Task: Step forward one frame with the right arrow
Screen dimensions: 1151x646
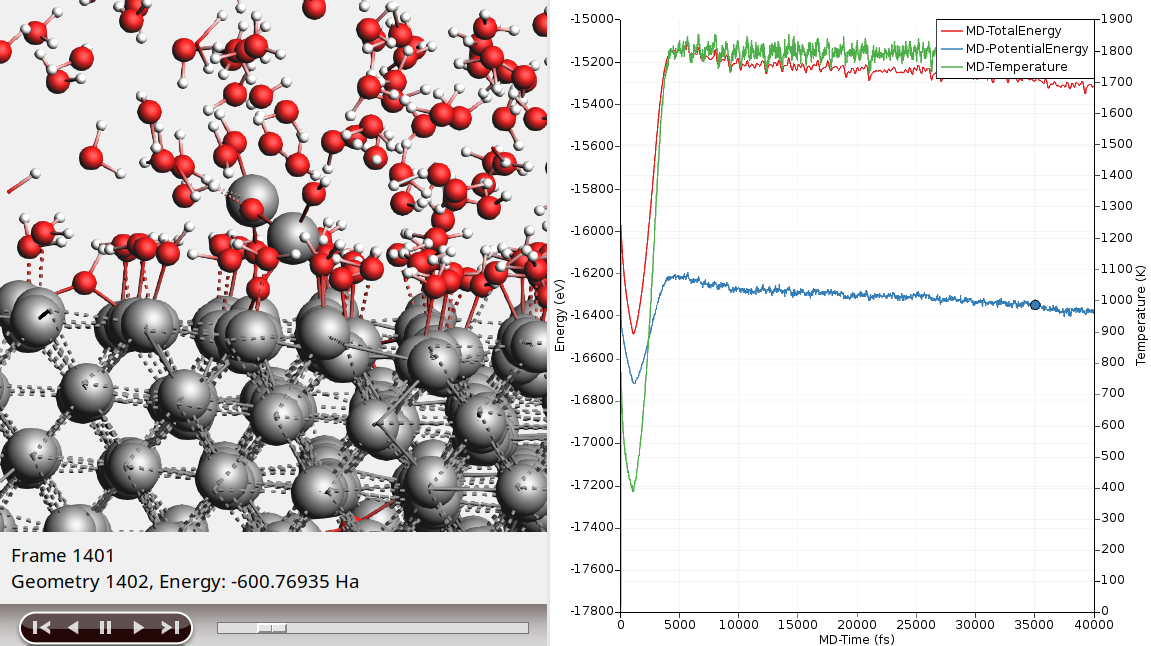Action: [138, 628]
